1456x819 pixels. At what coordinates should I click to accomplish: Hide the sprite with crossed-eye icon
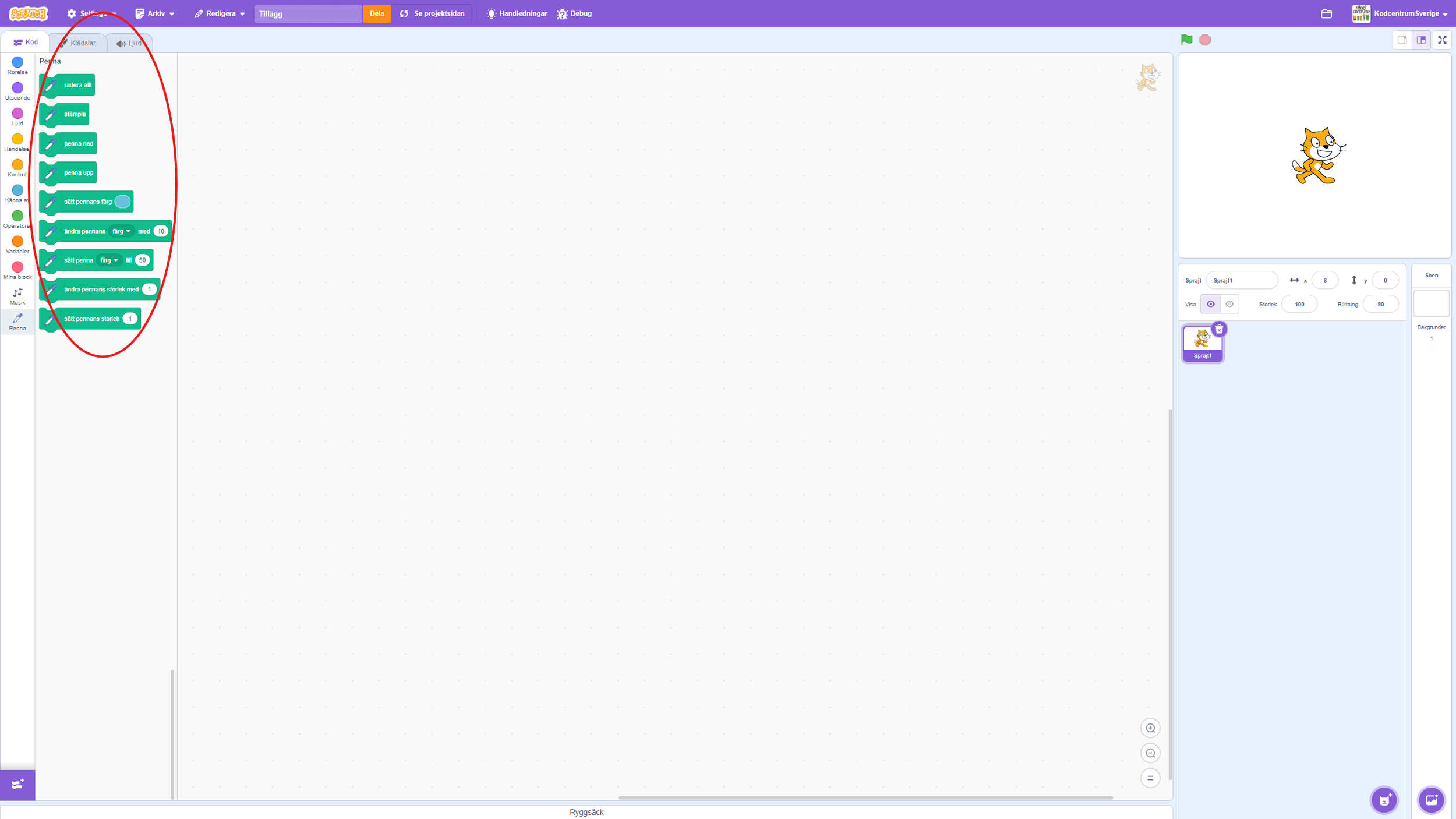1229,304
